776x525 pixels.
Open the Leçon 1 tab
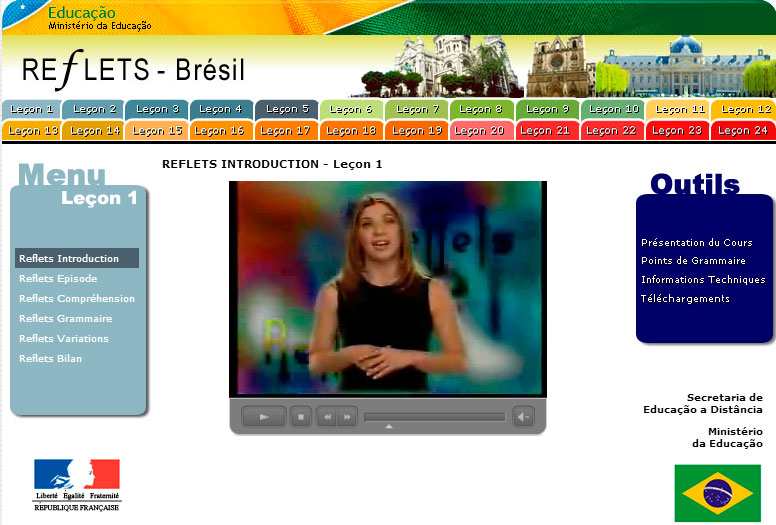[x=32, y=109]
